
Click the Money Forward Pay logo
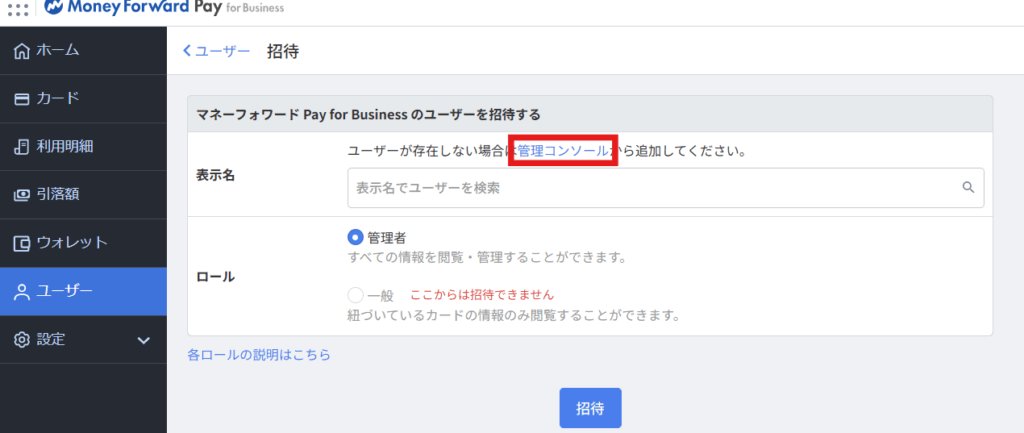164,8
